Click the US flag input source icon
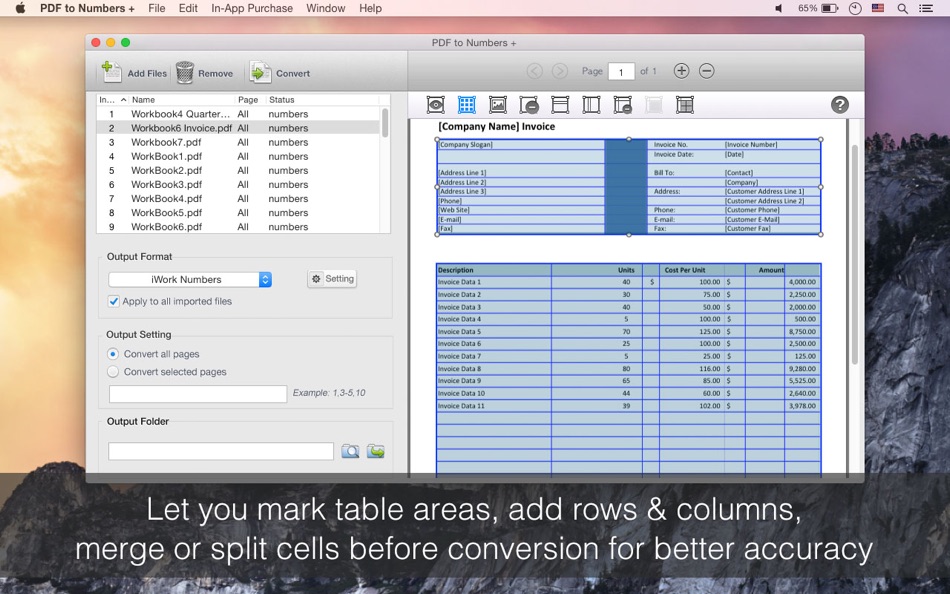950x594 pixels. (878, 8)
